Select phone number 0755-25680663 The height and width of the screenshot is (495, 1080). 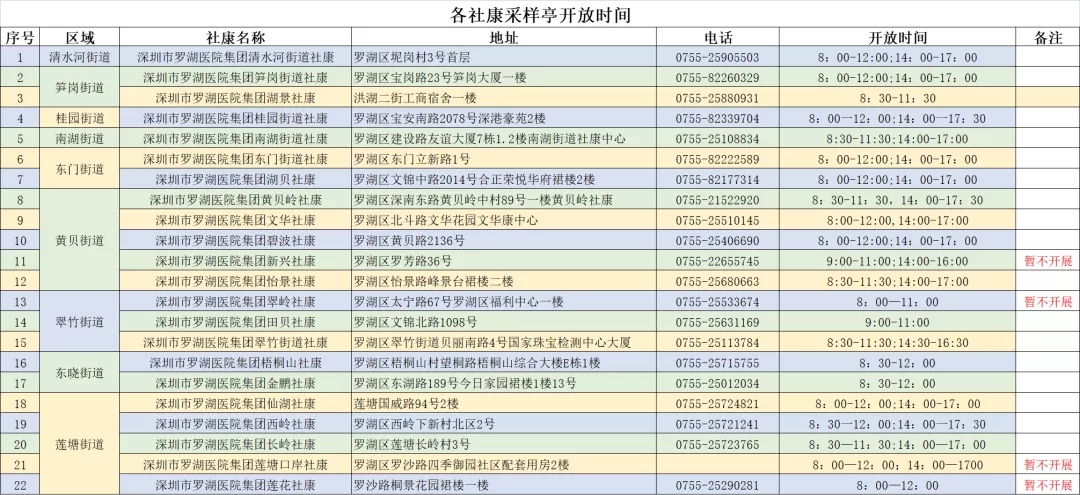point(718,282)
